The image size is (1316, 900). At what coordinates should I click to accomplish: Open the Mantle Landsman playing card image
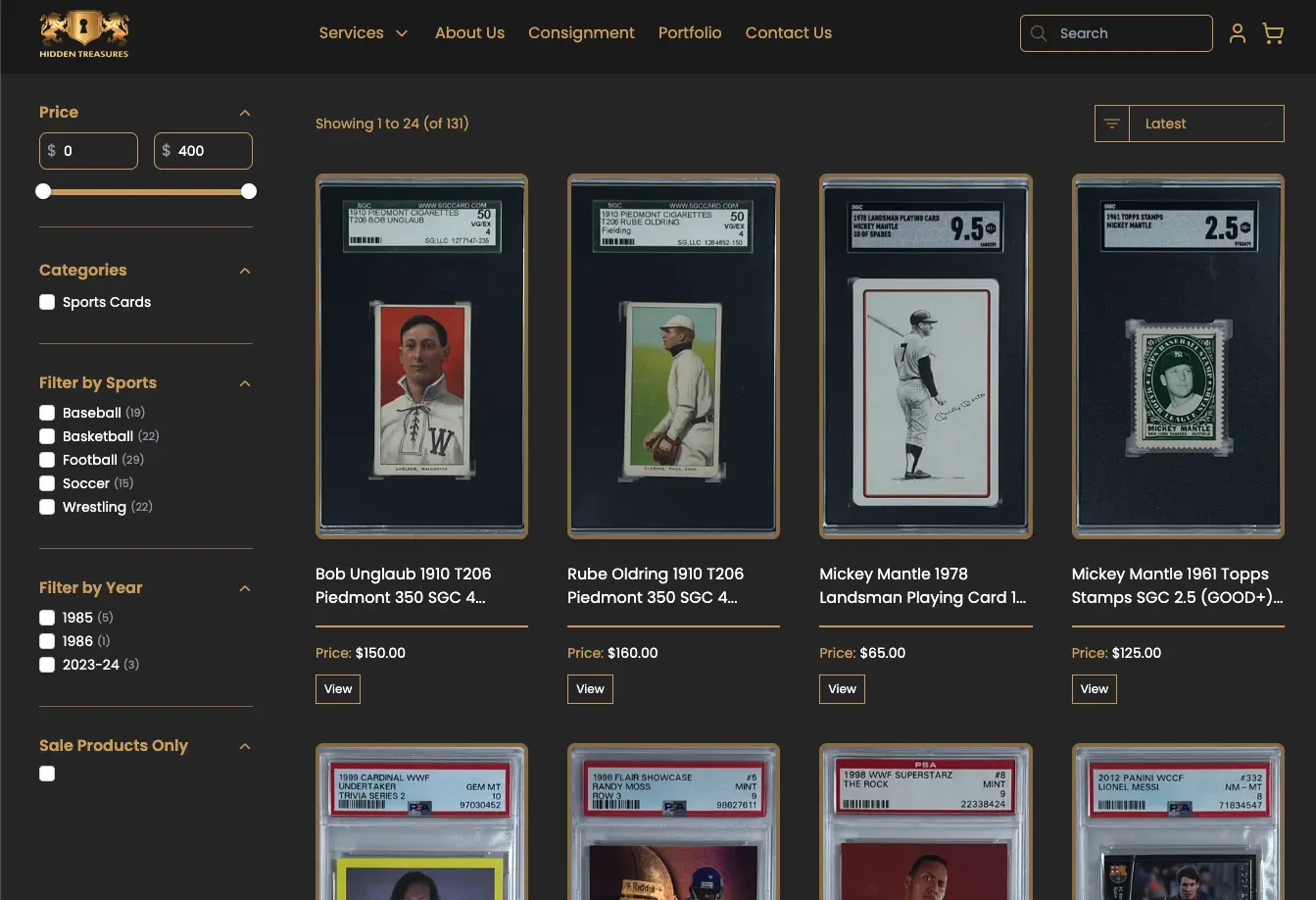tap(926, 356)
